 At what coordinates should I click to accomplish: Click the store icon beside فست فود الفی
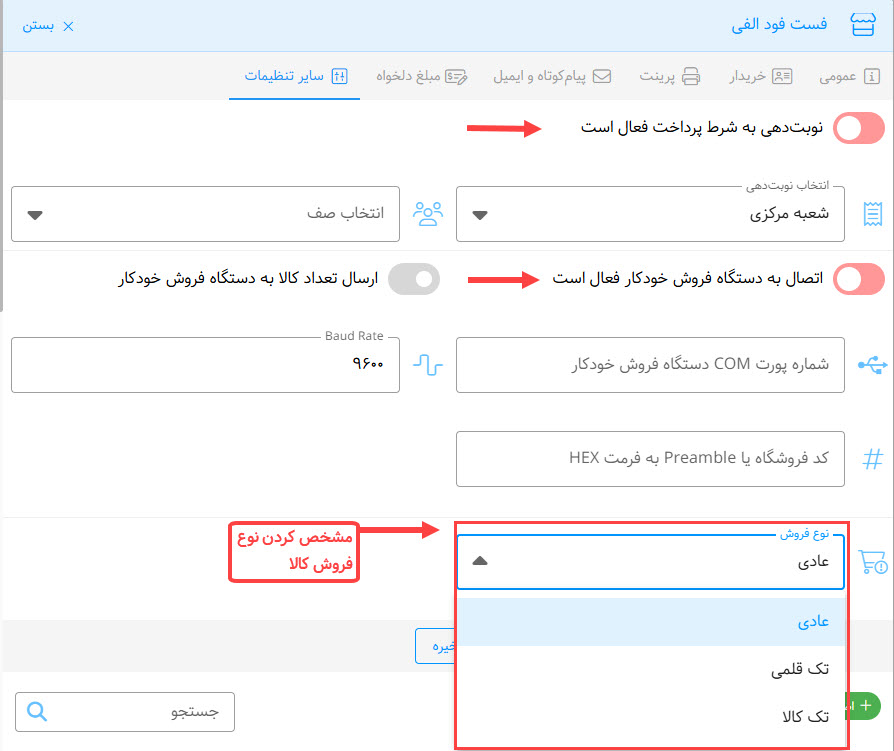tap(863, 25)
